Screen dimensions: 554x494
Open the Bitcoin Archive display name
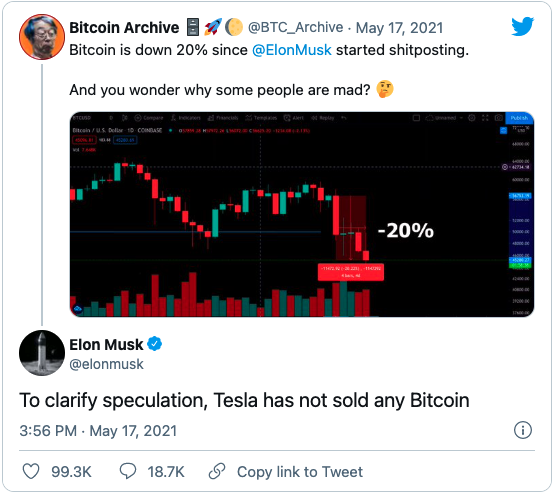point(124,28)
